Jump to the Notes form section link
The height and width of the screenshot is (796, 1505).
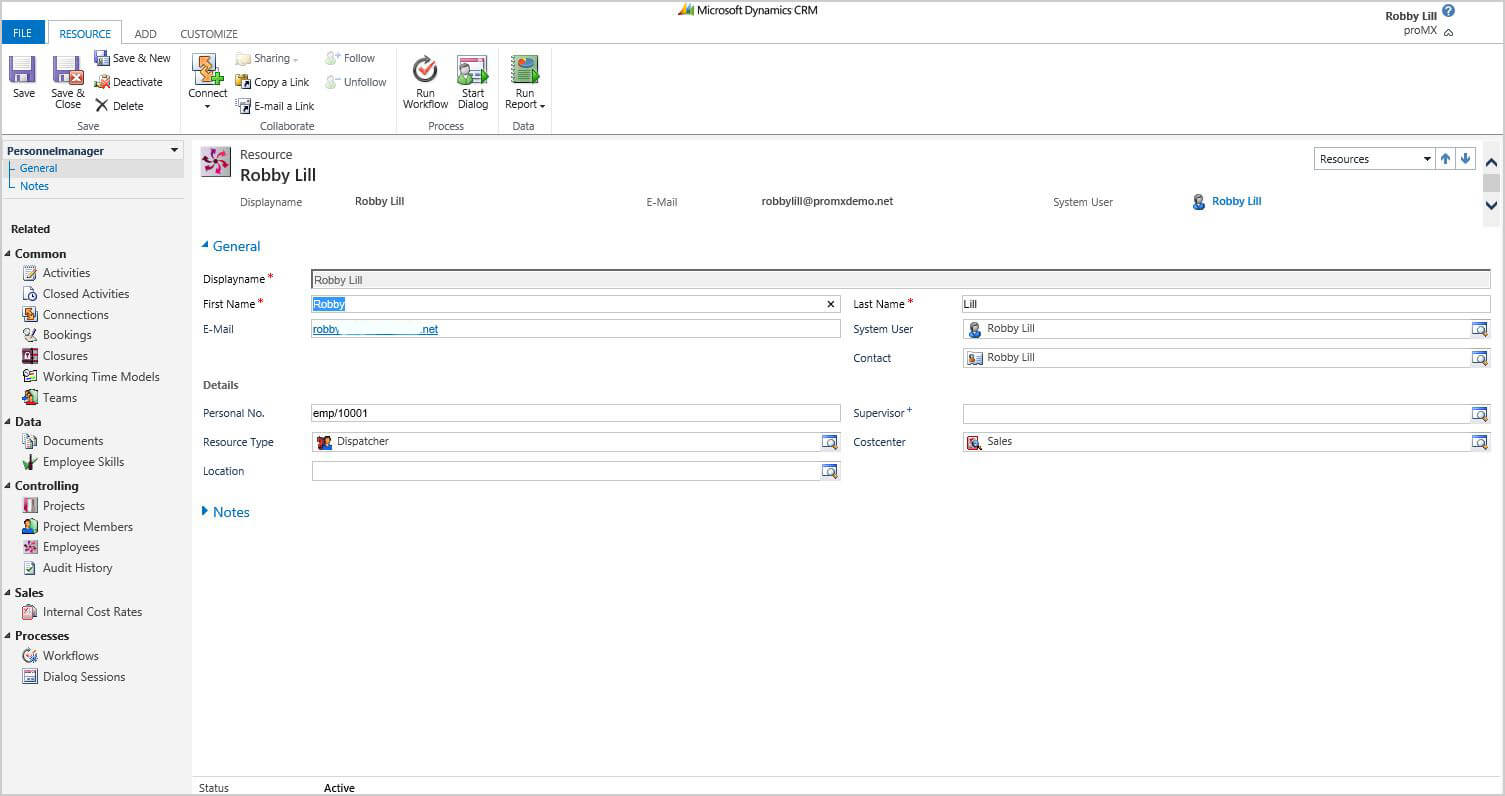(x=34, y=186)
